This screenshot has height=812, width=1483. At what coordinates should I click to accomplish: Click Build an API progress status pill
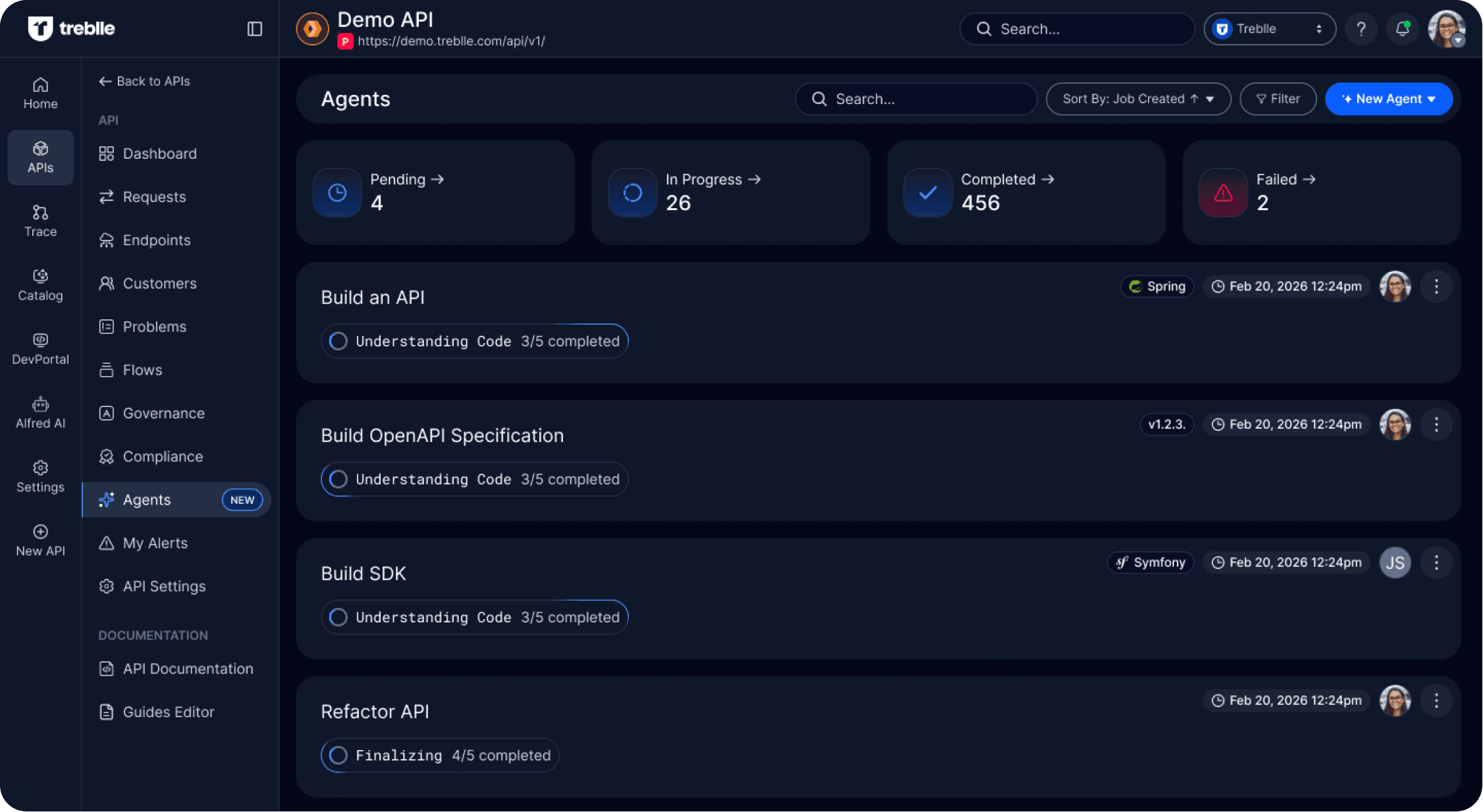pyautogui.click(x=474, y=341)
